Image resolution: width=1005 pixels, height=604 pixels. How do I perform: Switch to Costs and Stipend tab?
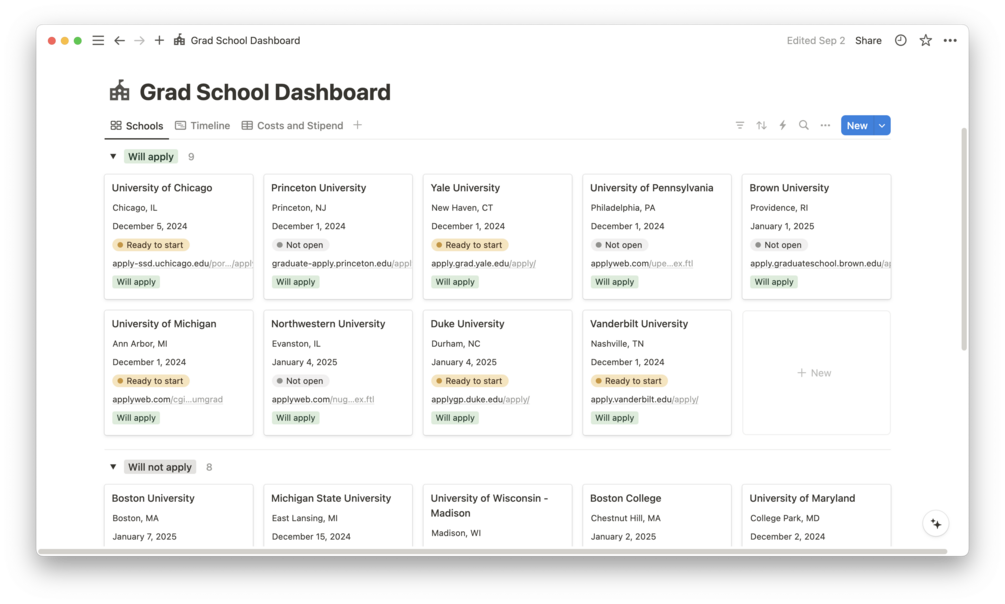pyautogui.click(x=292, y=126)
